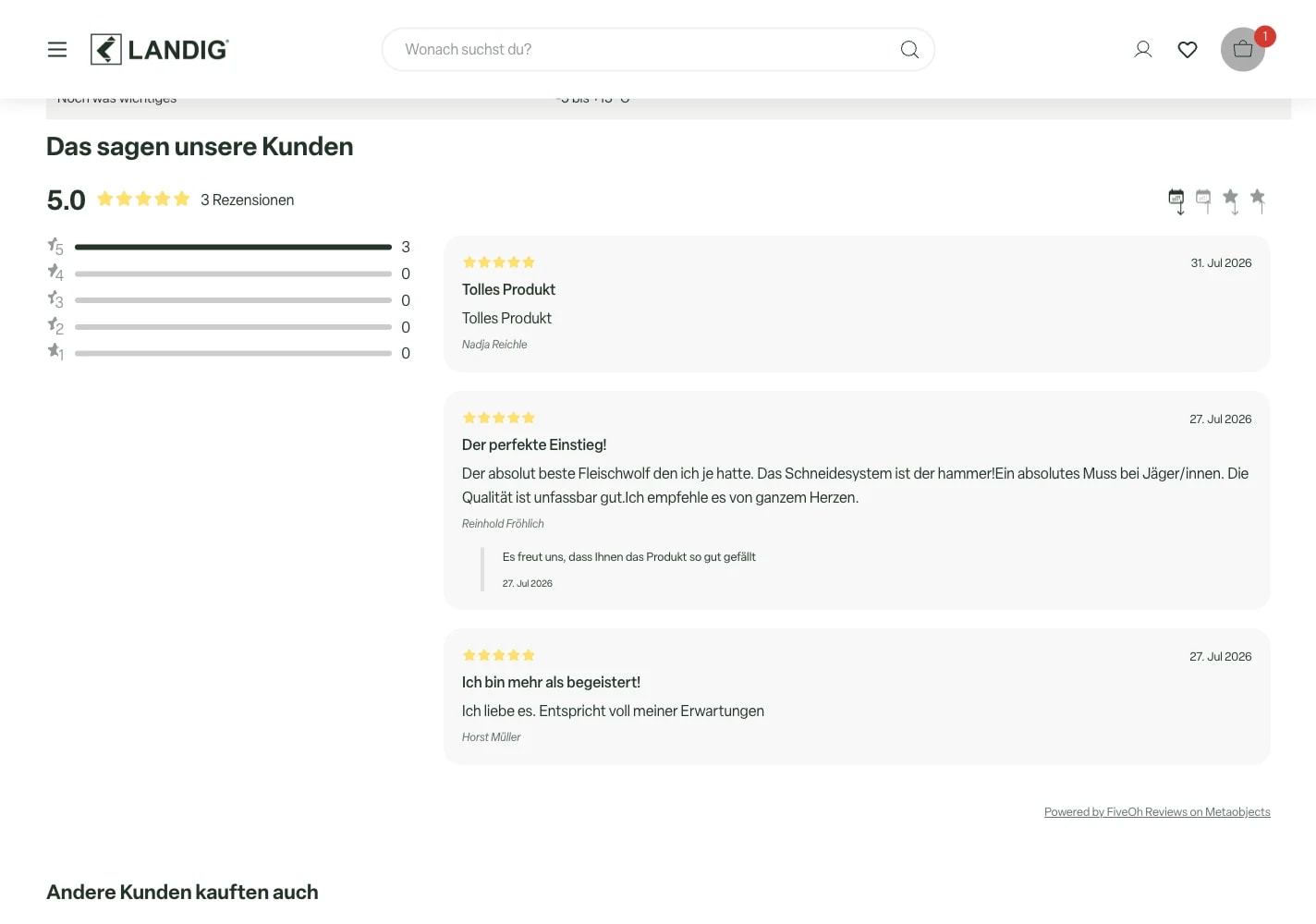Image resolution: width=1316 pixels, height=924 pixels.
Task: Click the '31. Jul 2026' review date
Action: point(1221,263)
